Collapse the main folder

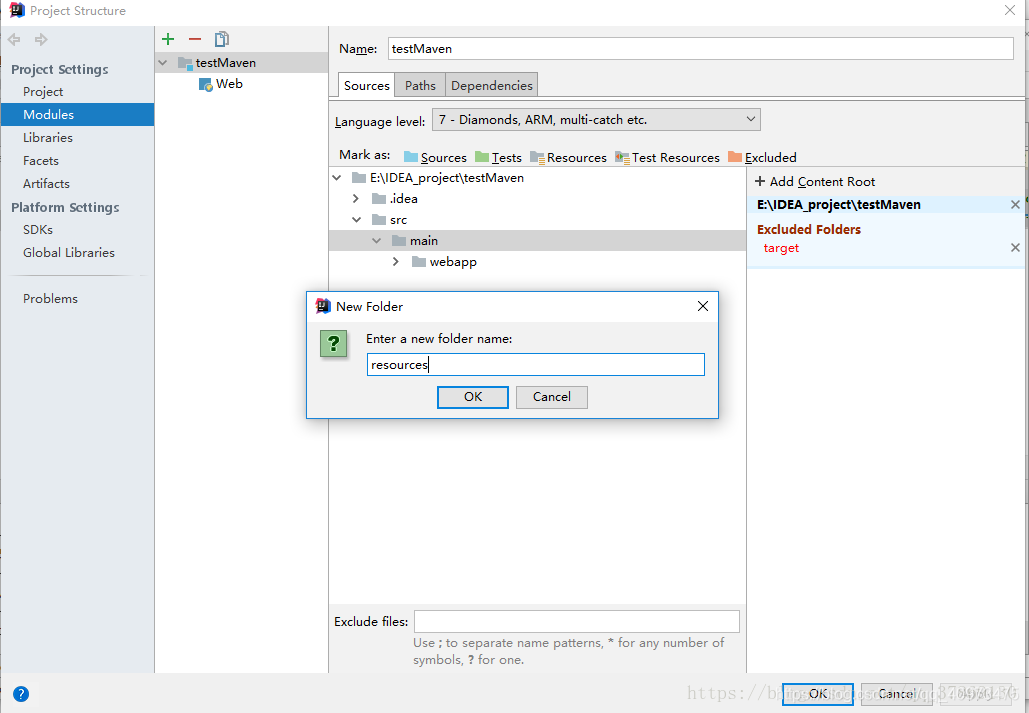377,241
